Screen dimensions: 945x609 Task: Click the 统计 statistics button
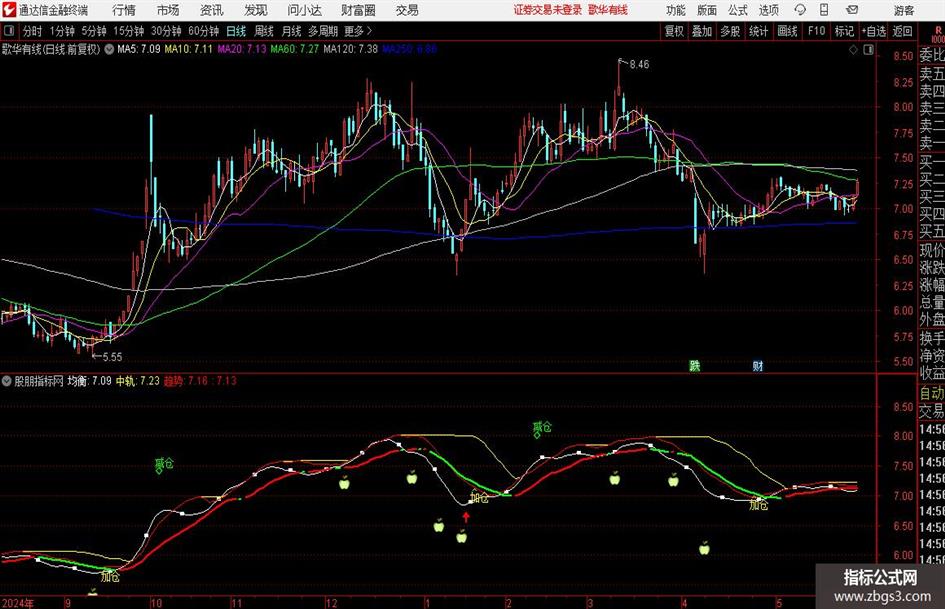coord(758,31)
